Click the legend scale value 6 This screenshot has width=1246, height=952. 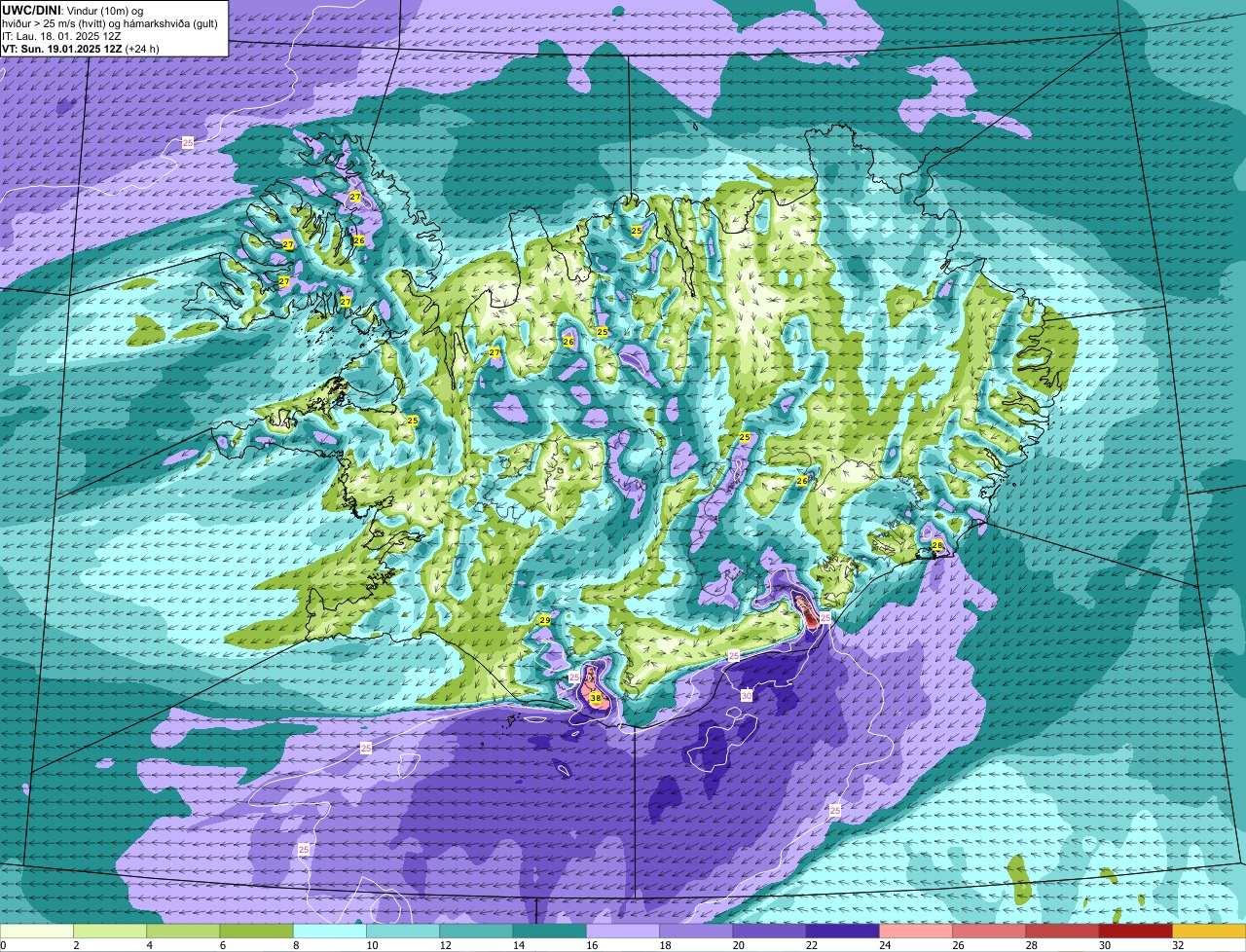221,945
